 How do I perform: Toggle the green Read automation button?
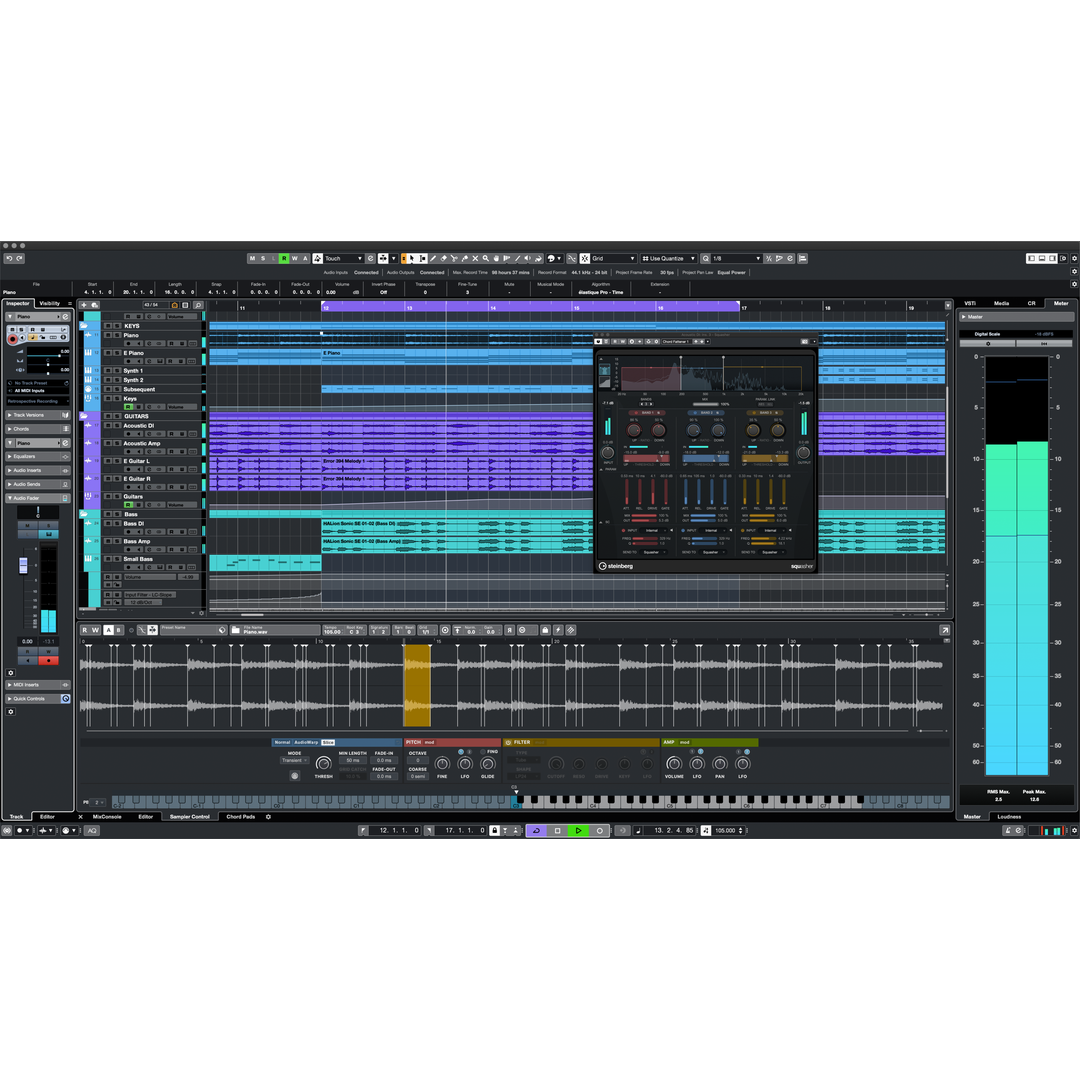pos(284,258)
